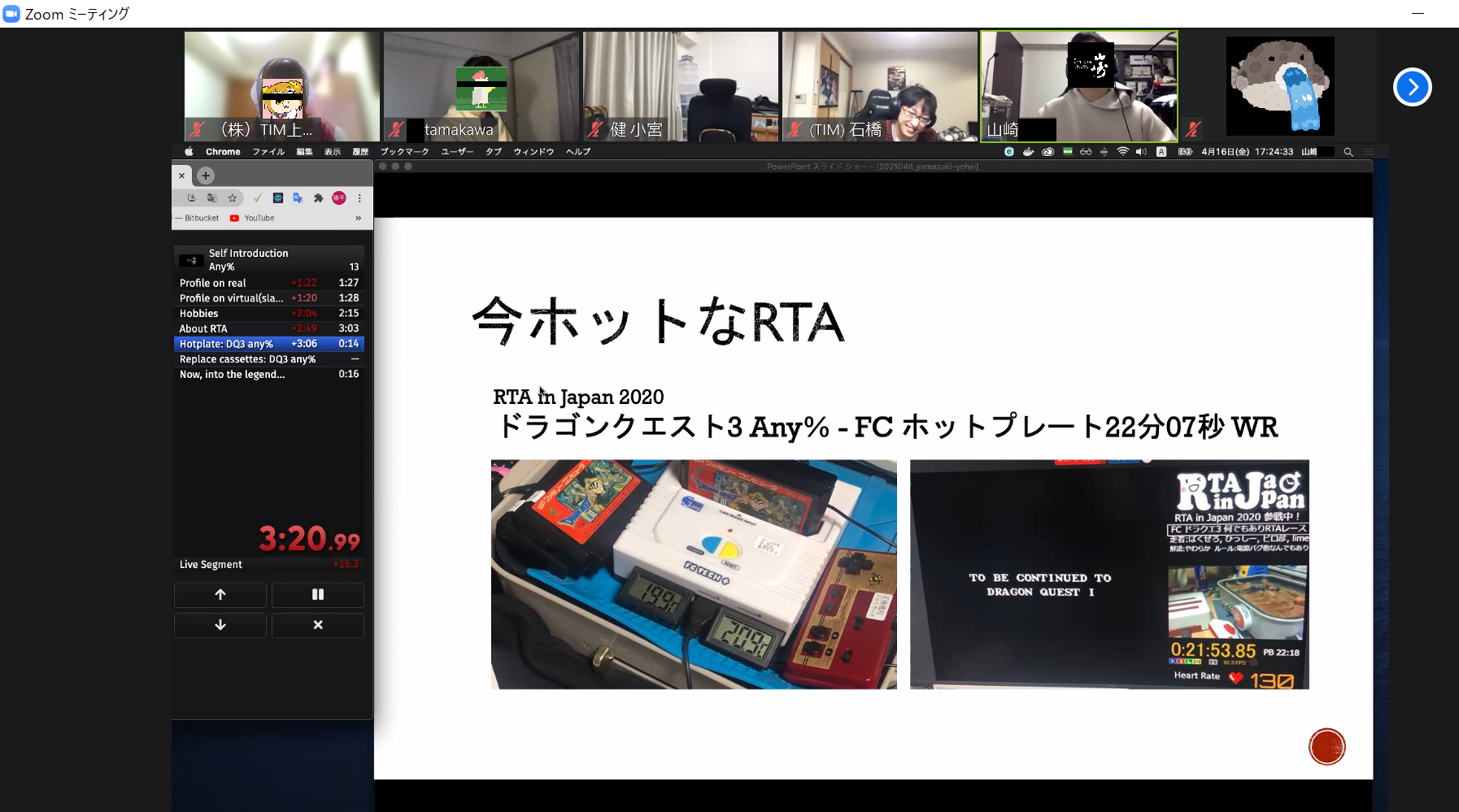Click the ESET icon in menu bar
1459x812 pixels.
point(1009,152)
